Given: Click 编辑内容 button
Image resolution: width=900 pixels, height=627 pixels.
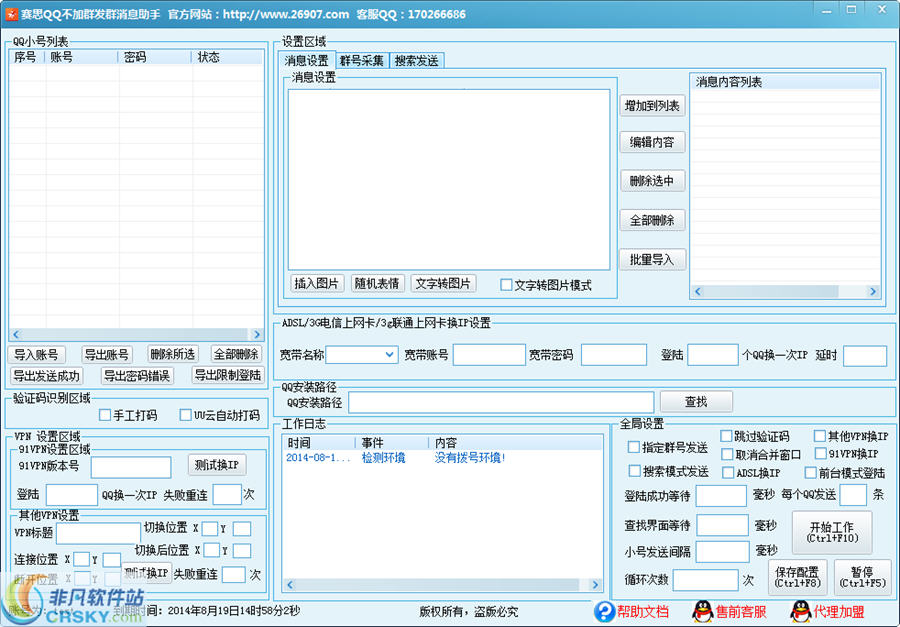Looking at the screenshot, I should tap(652, 142).
